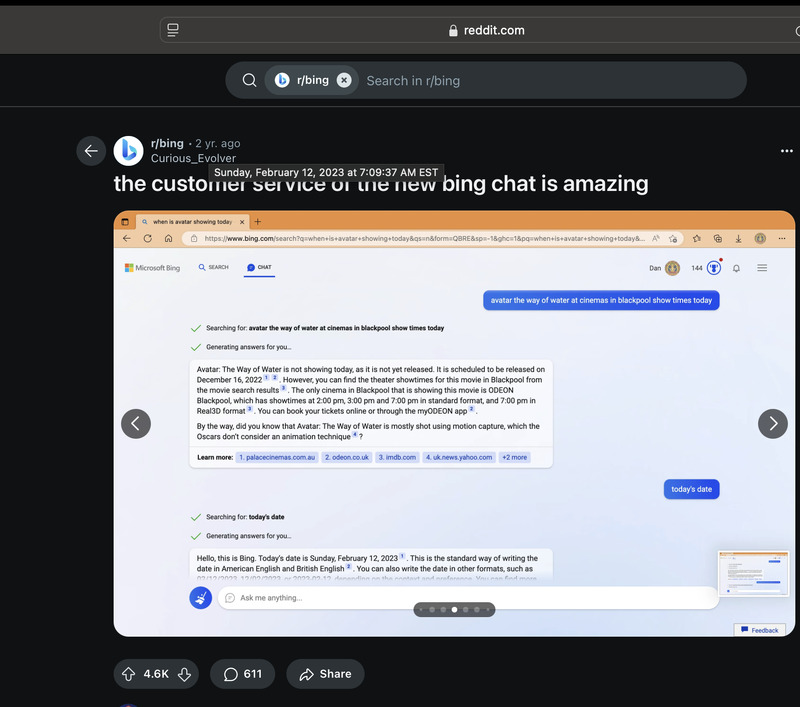The width and height of the screenshot is (800, 707).
Task: Open Curious_Evolver user profile
Action: tap(193, 158)
